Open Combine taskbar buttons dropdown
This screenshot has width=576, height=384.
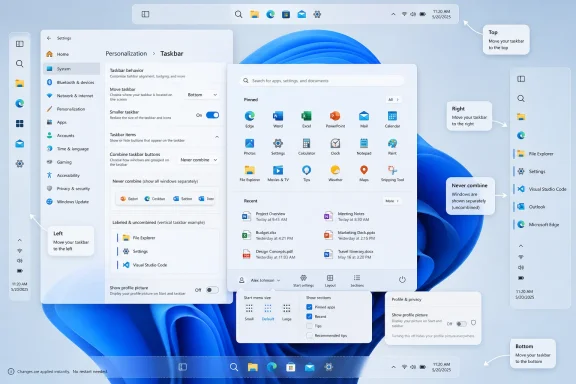click(x=198, y=160)
